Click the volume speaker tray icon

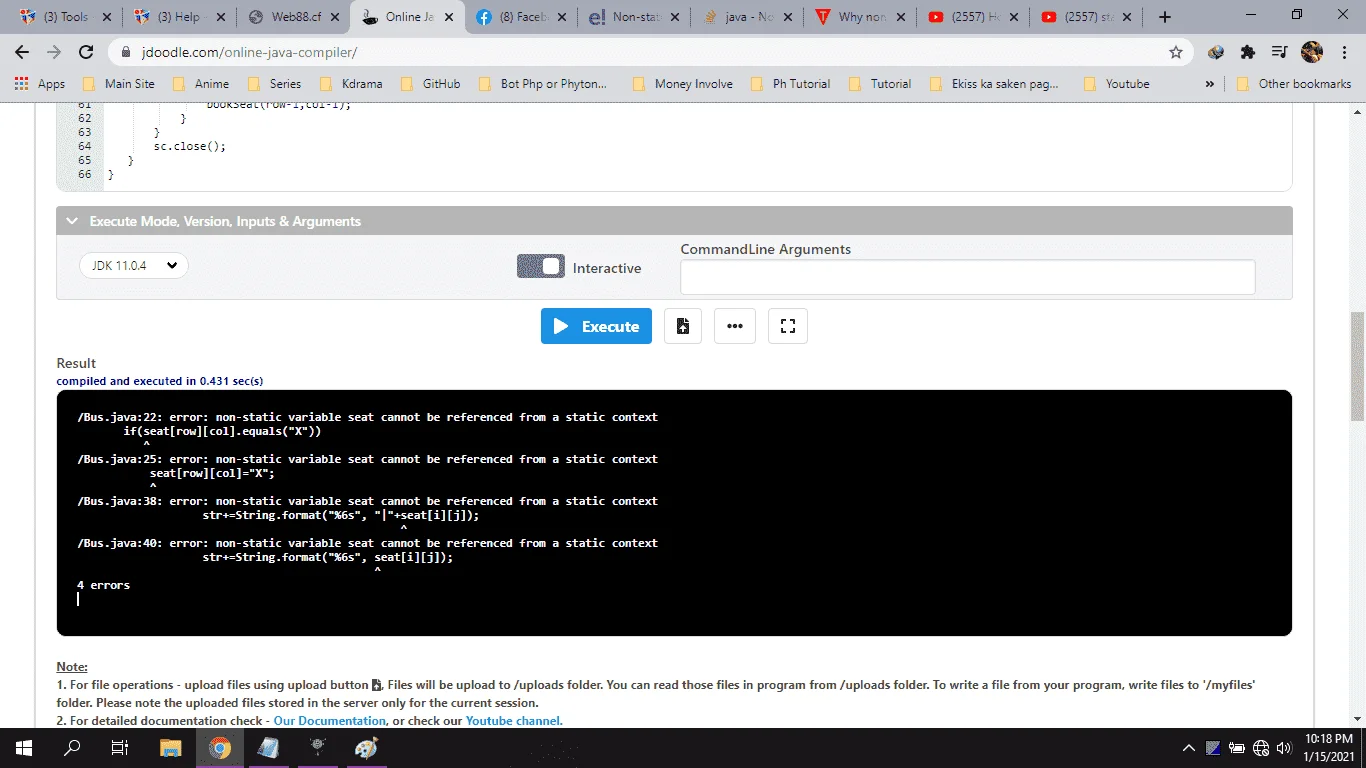click(x=1286, y=748)
